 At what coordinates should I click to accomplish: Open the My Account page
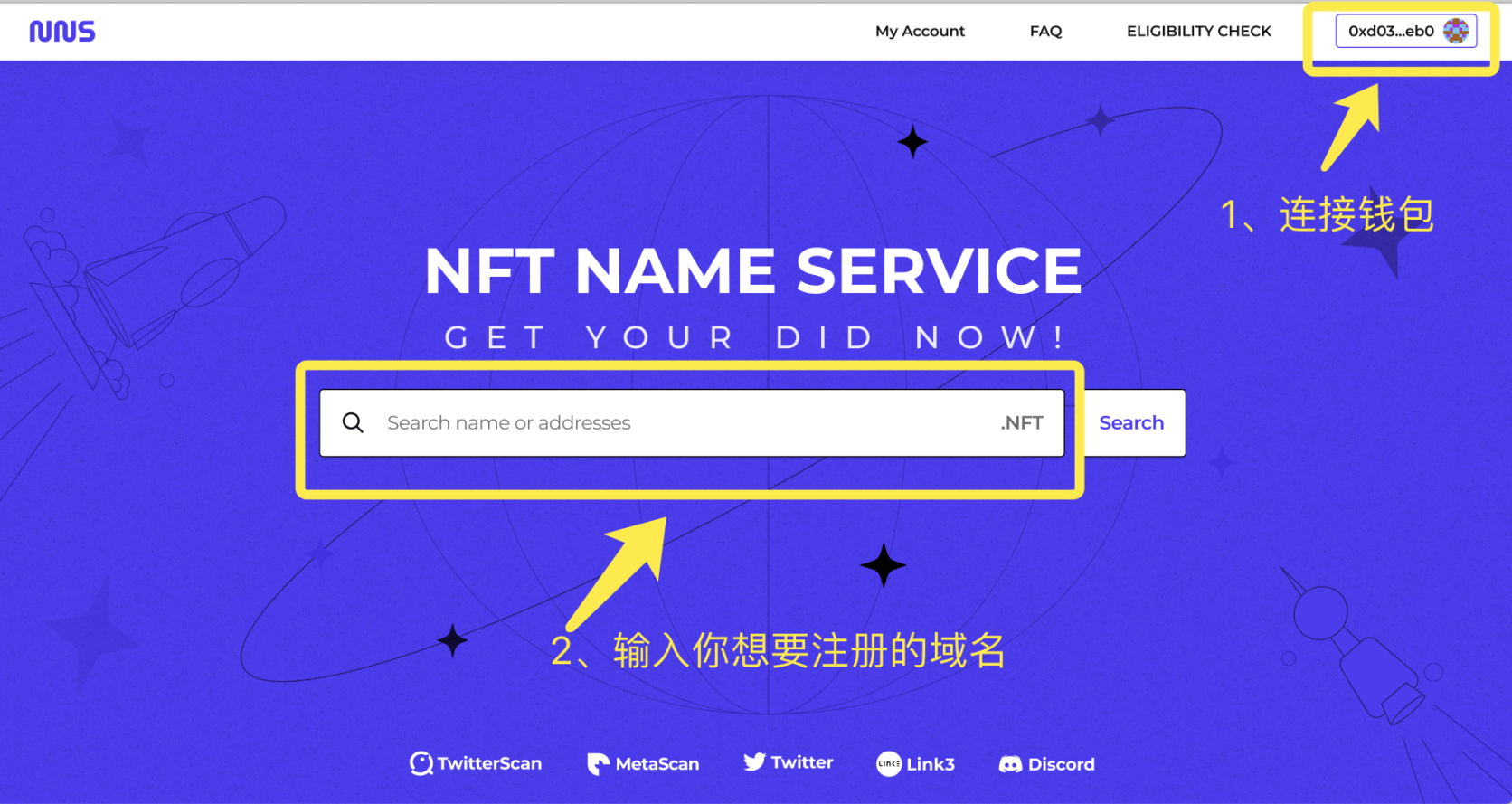(920, 32)
